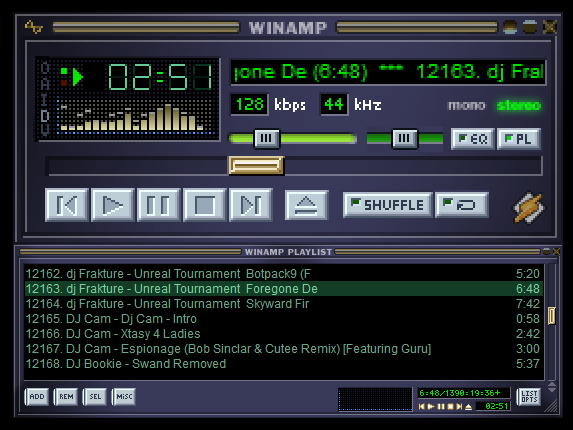
Task: Click the stereo indicator label
Action: 519,106
